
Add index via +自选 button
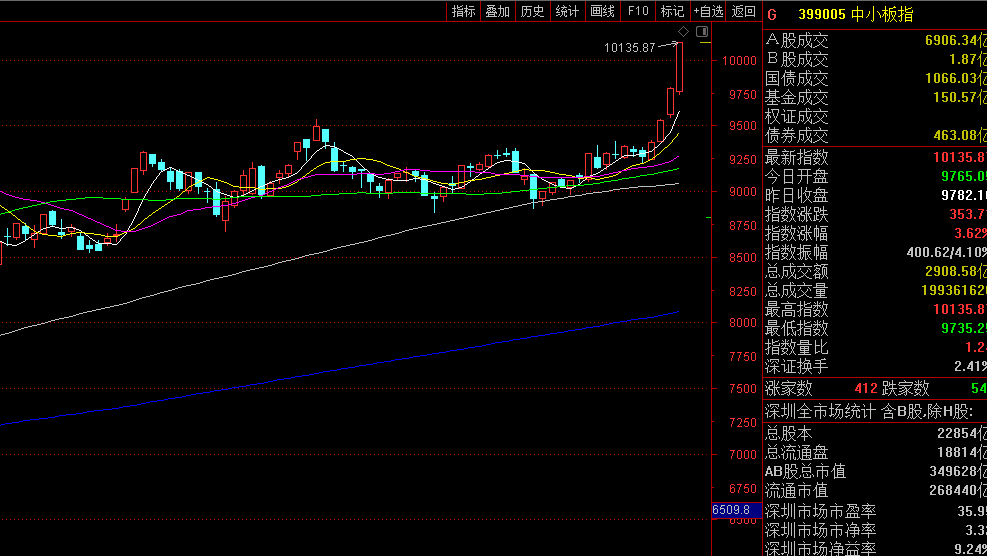click(x=708, y=11)
